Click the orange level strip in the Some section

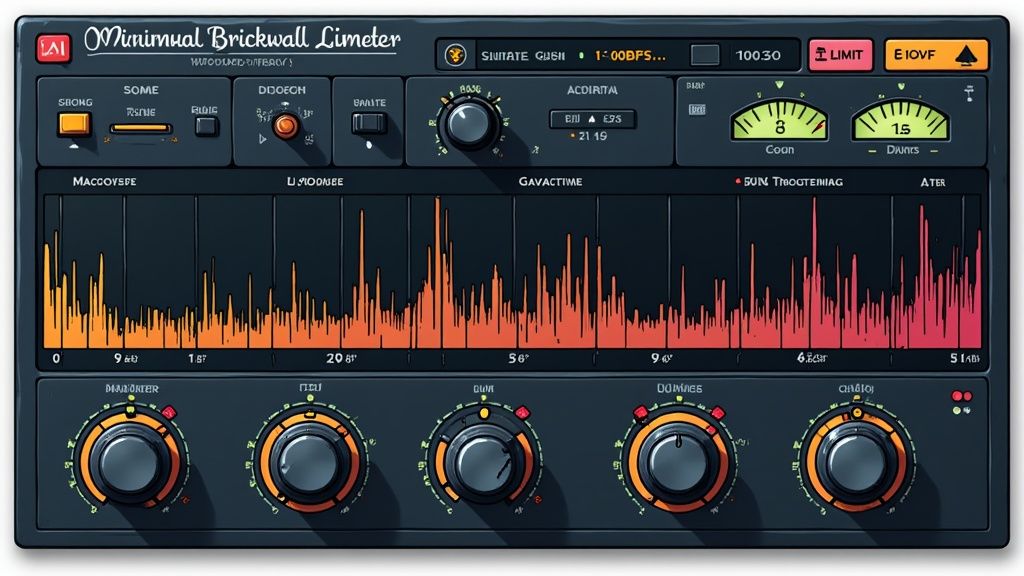[140, 126]
